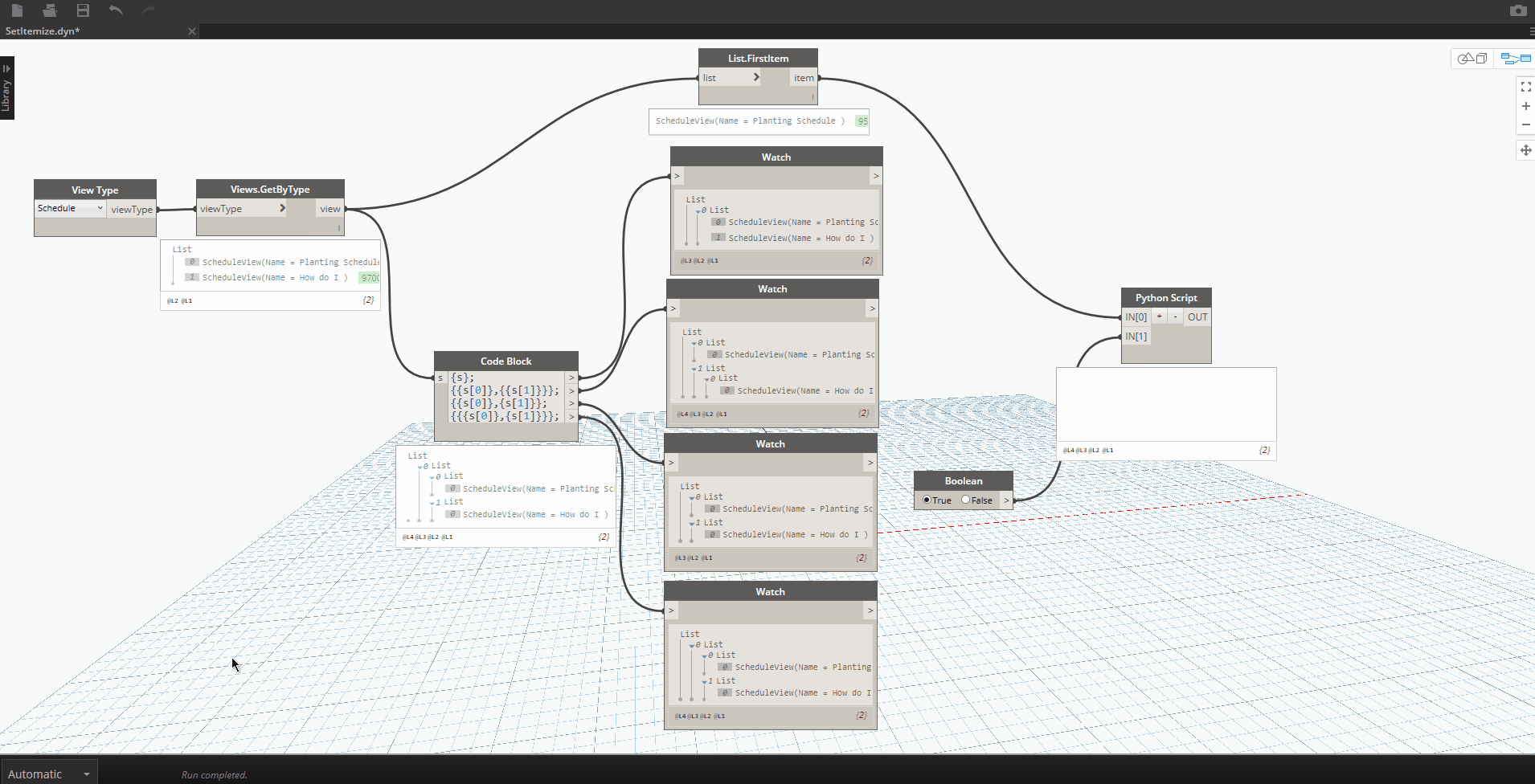Viewport: 1535px width, 784px height.
Task: Switch to graph view navigation
Action: [x=1516, y=59]
